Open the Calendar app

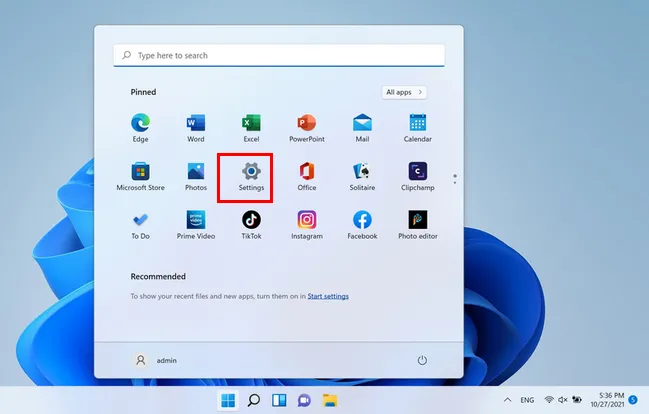click(418, 128)
